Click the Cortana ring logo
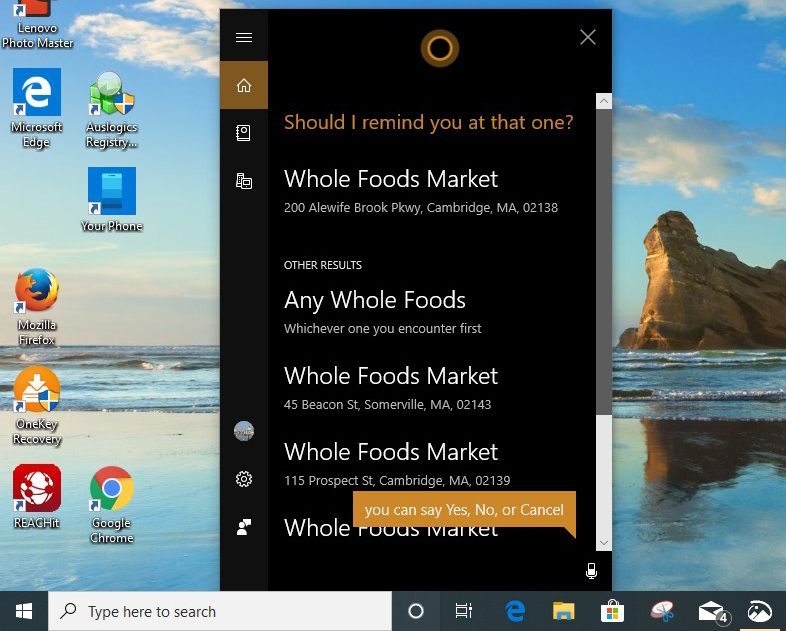This screenshot has width=786, height=631. [x=440, y=48]
